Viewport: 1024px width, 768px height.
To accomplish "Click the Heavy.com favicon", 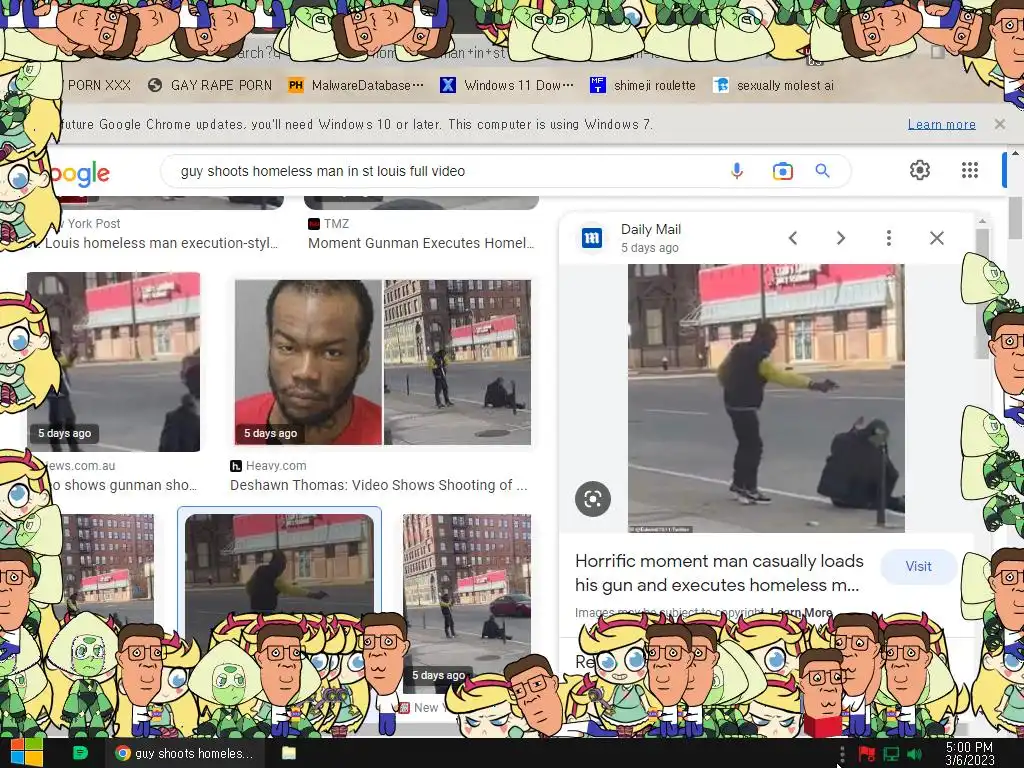I will 236,466.
